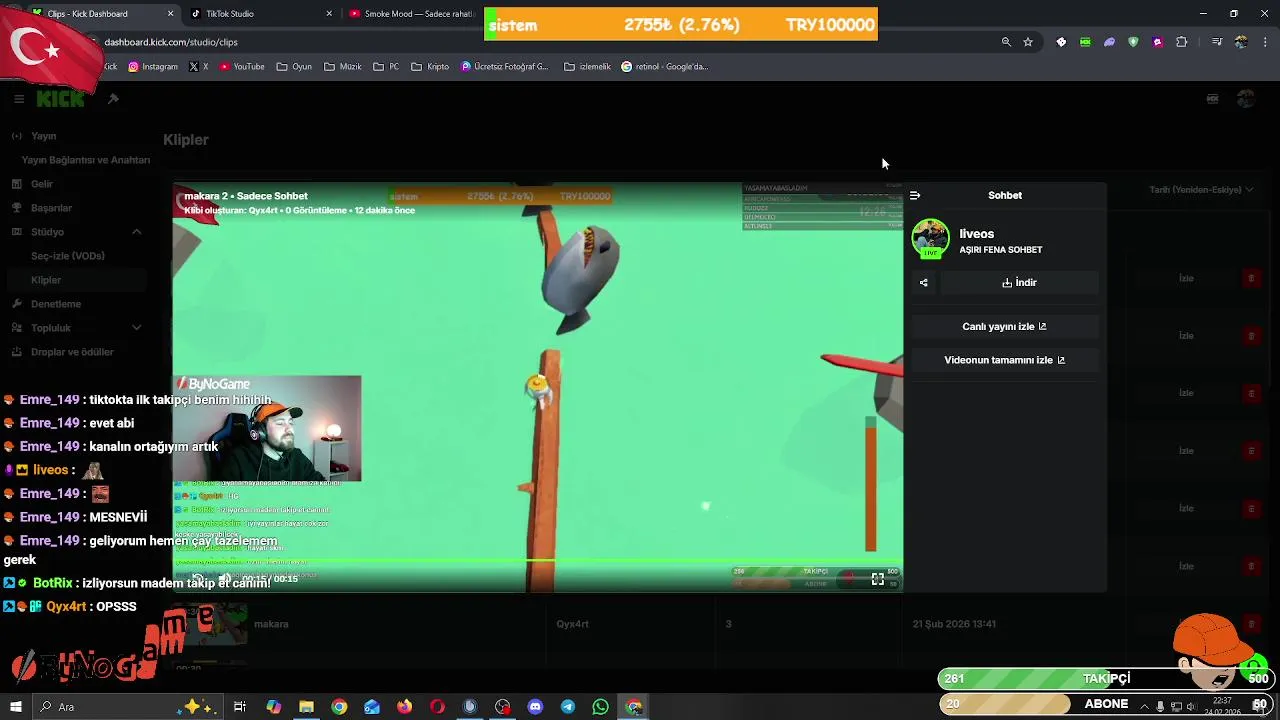
Task: Click the 21 Şub 2026 13:41 date cell
Action: (954, 624)
